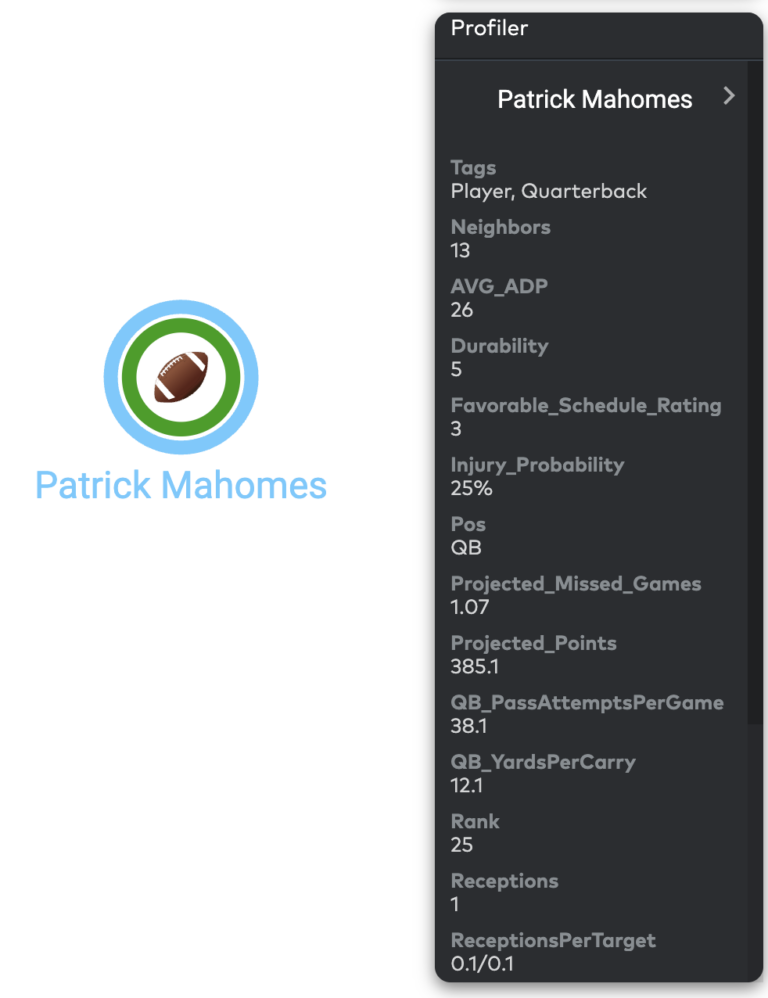Screen dimensions: 768x998
Task: Click the Tags property label
Action: point(473,167)
